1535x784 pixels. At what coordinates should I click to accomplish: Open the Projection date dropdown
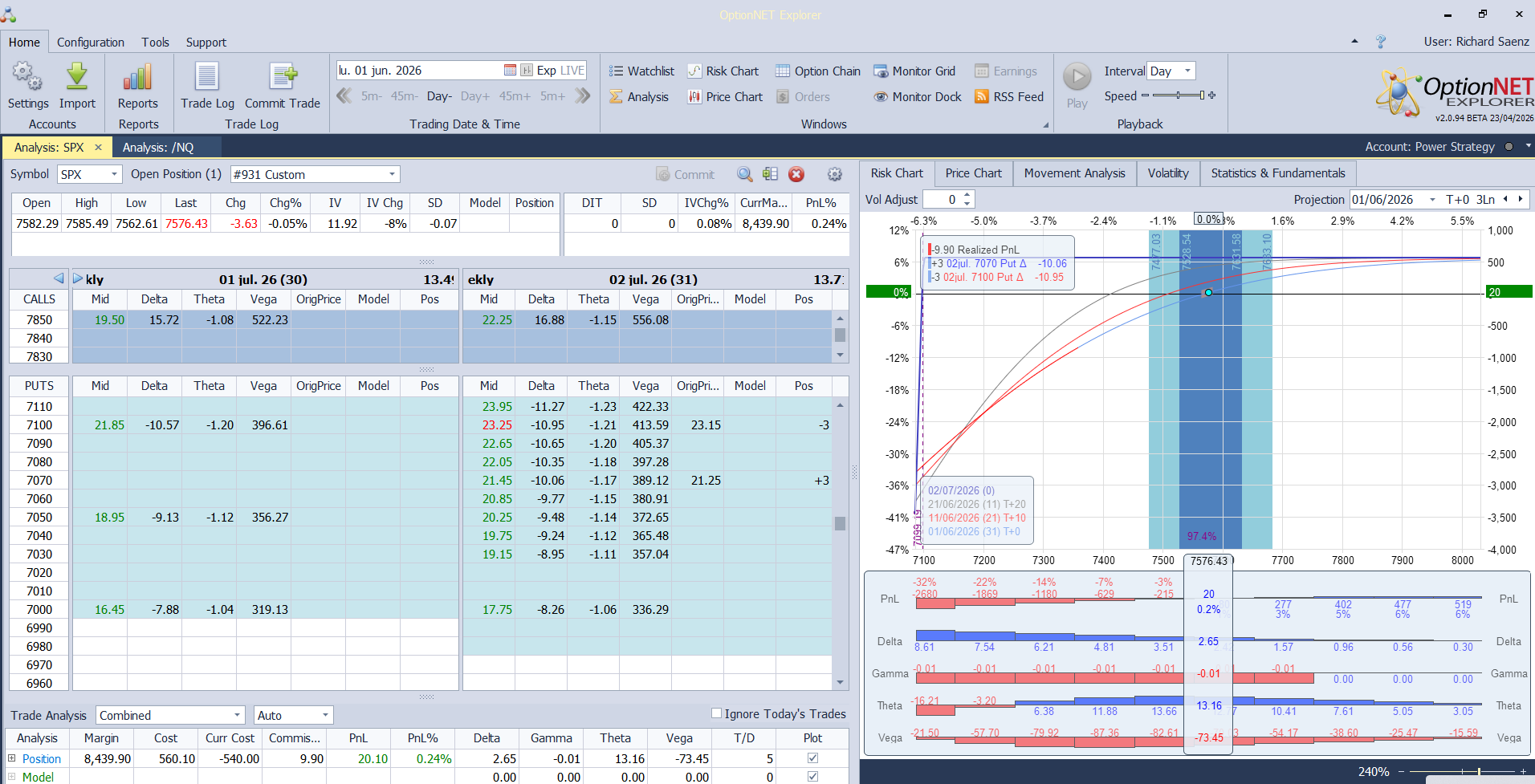coord(1432,200)
